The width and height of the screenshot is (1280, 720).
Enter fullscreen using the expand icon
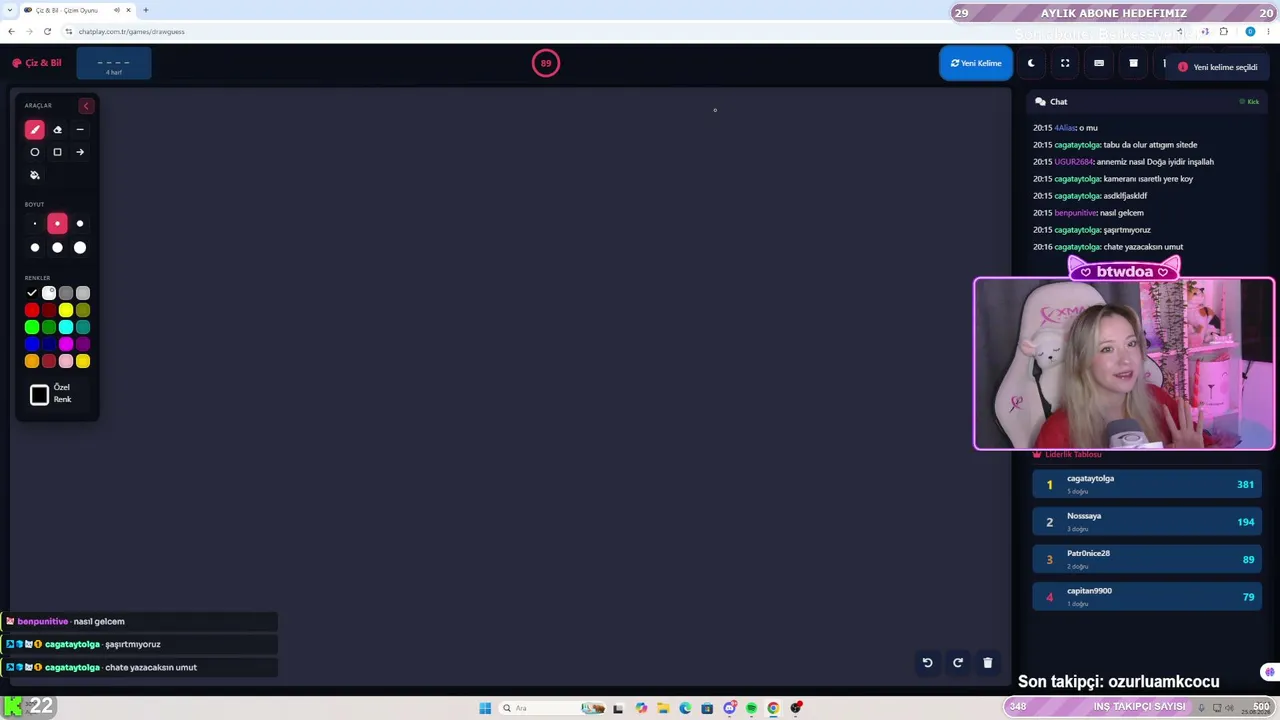[x=1065, y=63]
